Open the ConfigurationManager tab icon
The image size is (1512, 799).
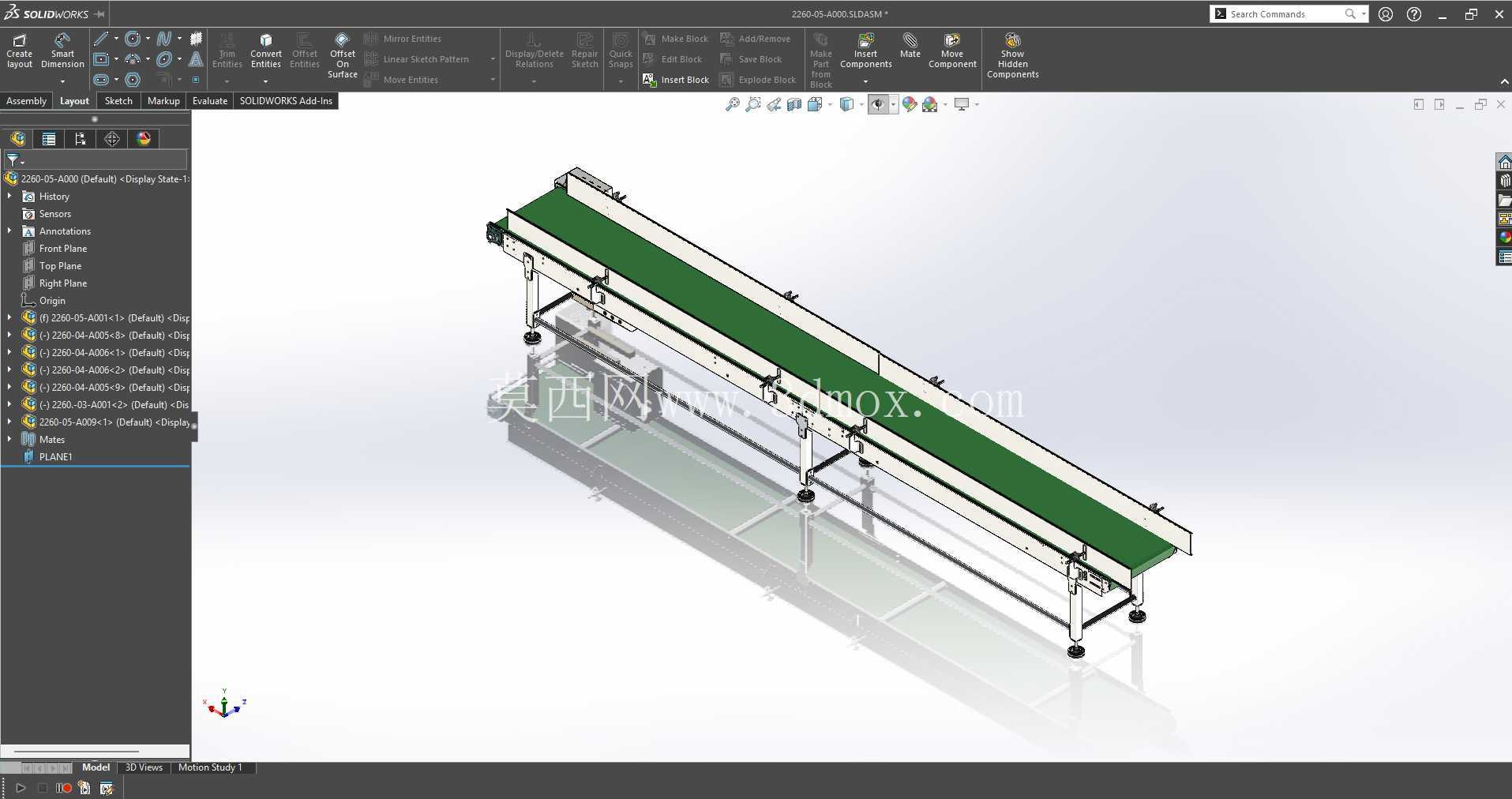coord(81,139)
